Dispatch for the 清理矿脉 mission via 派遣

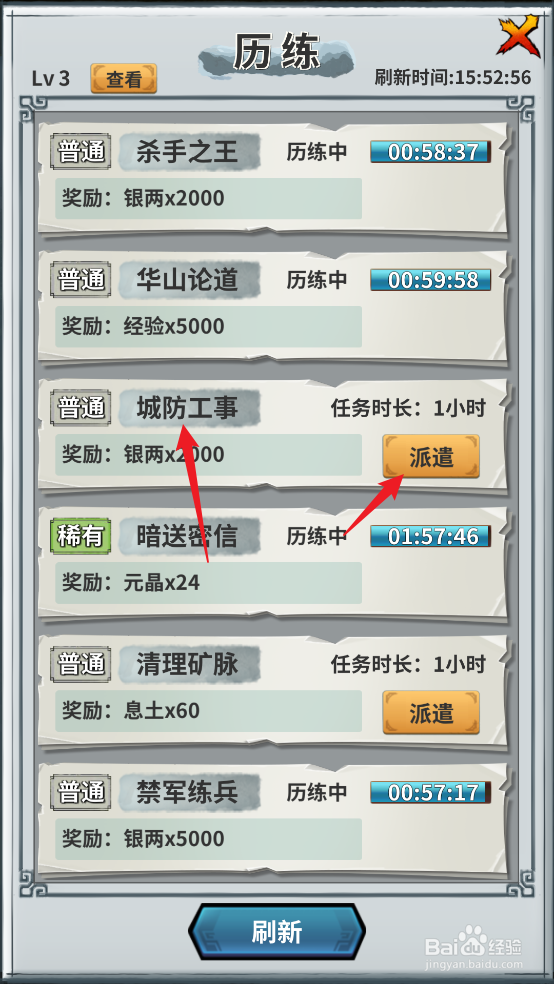point(431,712)
